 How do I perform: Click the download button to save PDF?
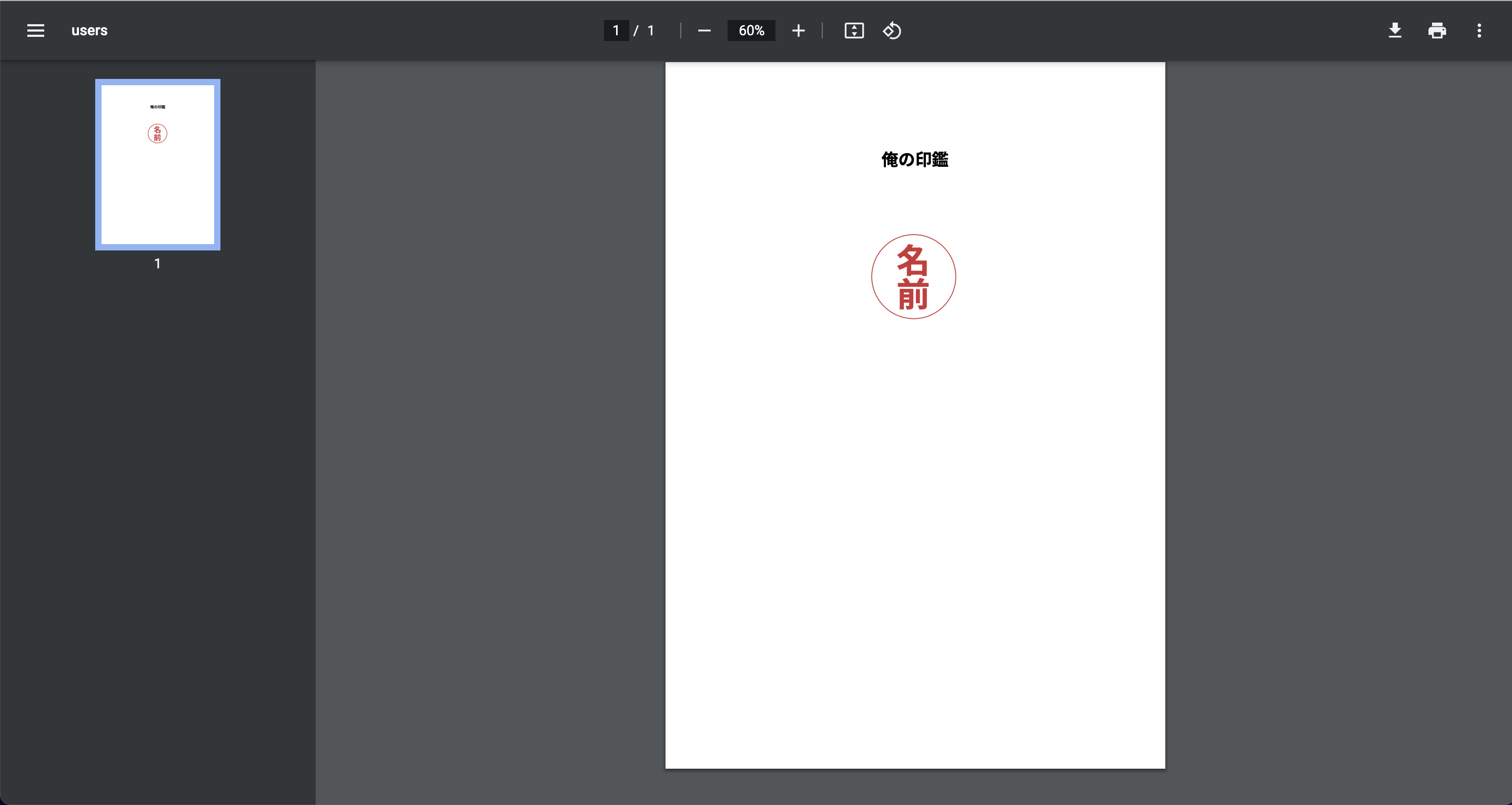click(1395, 30)
